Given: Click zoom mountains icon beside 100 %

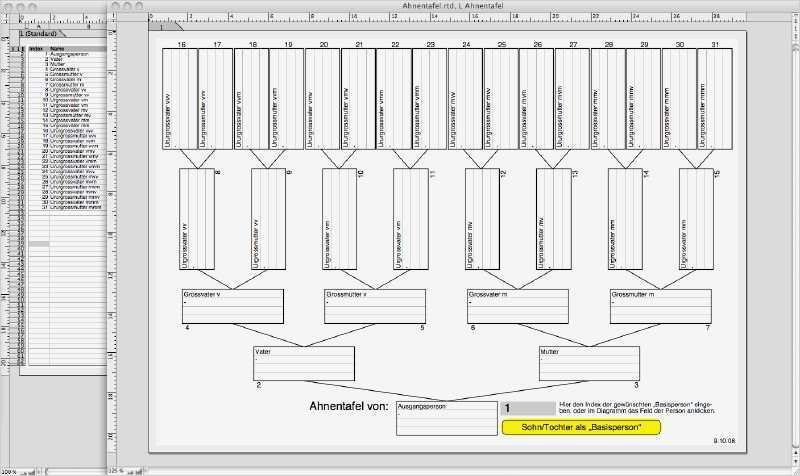Looking at the screenshot, I should coord(30,472).
